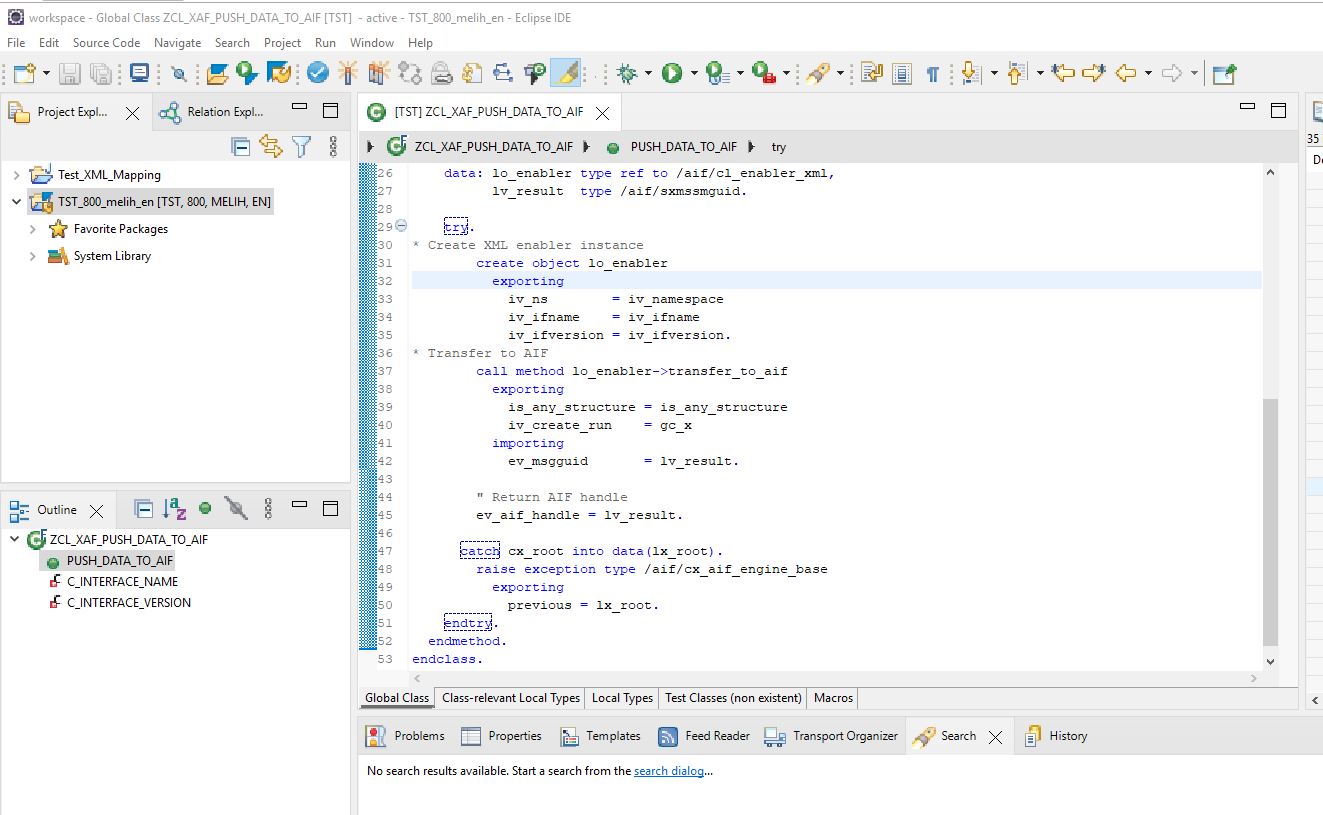Click the Debug bug icon in toolbar
The height and width of the screenshot is (815, 1323).
tap(627, 73)
